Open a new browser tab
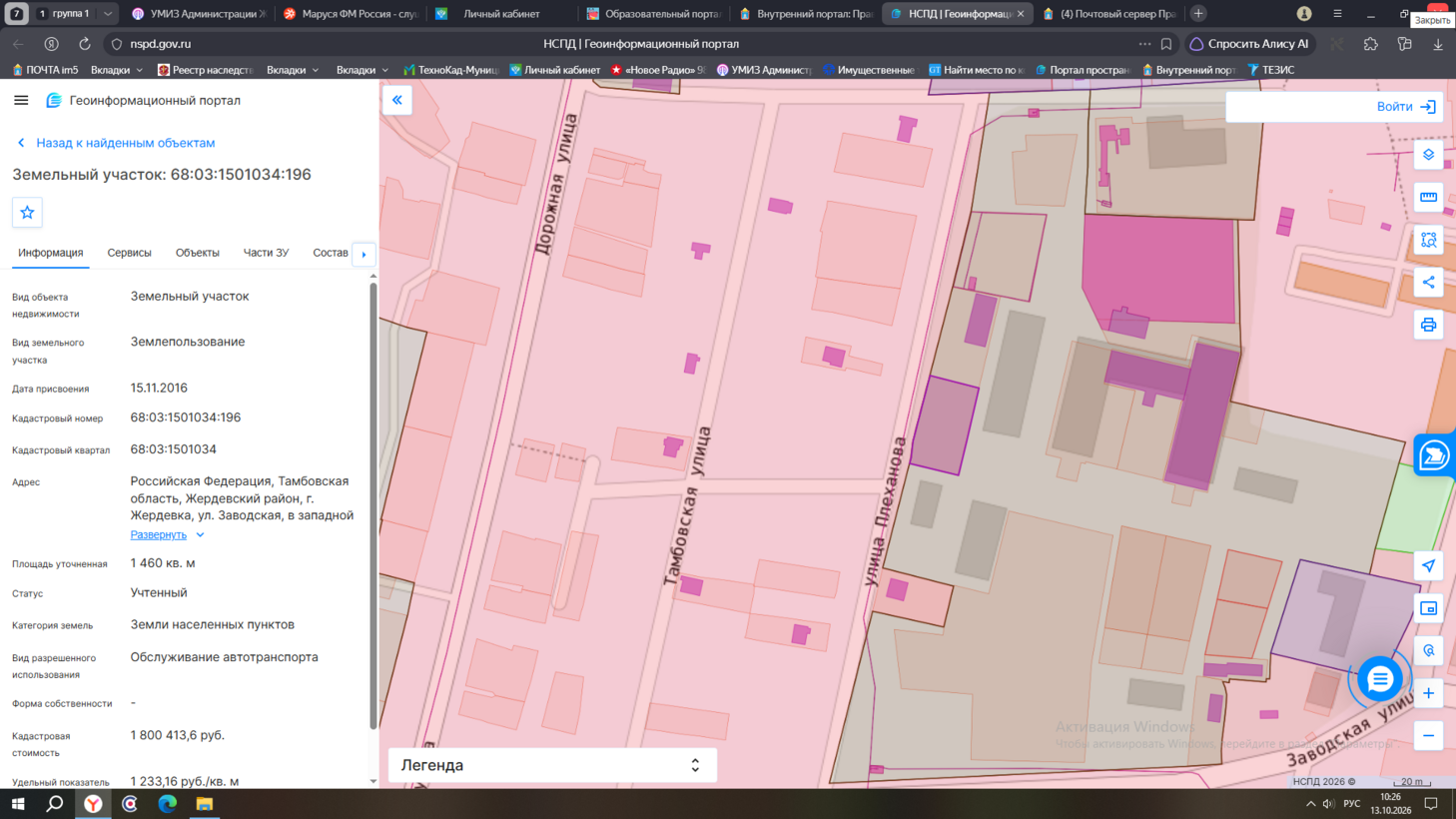Screen dimensions: 1456x819 click(1198, 14)
